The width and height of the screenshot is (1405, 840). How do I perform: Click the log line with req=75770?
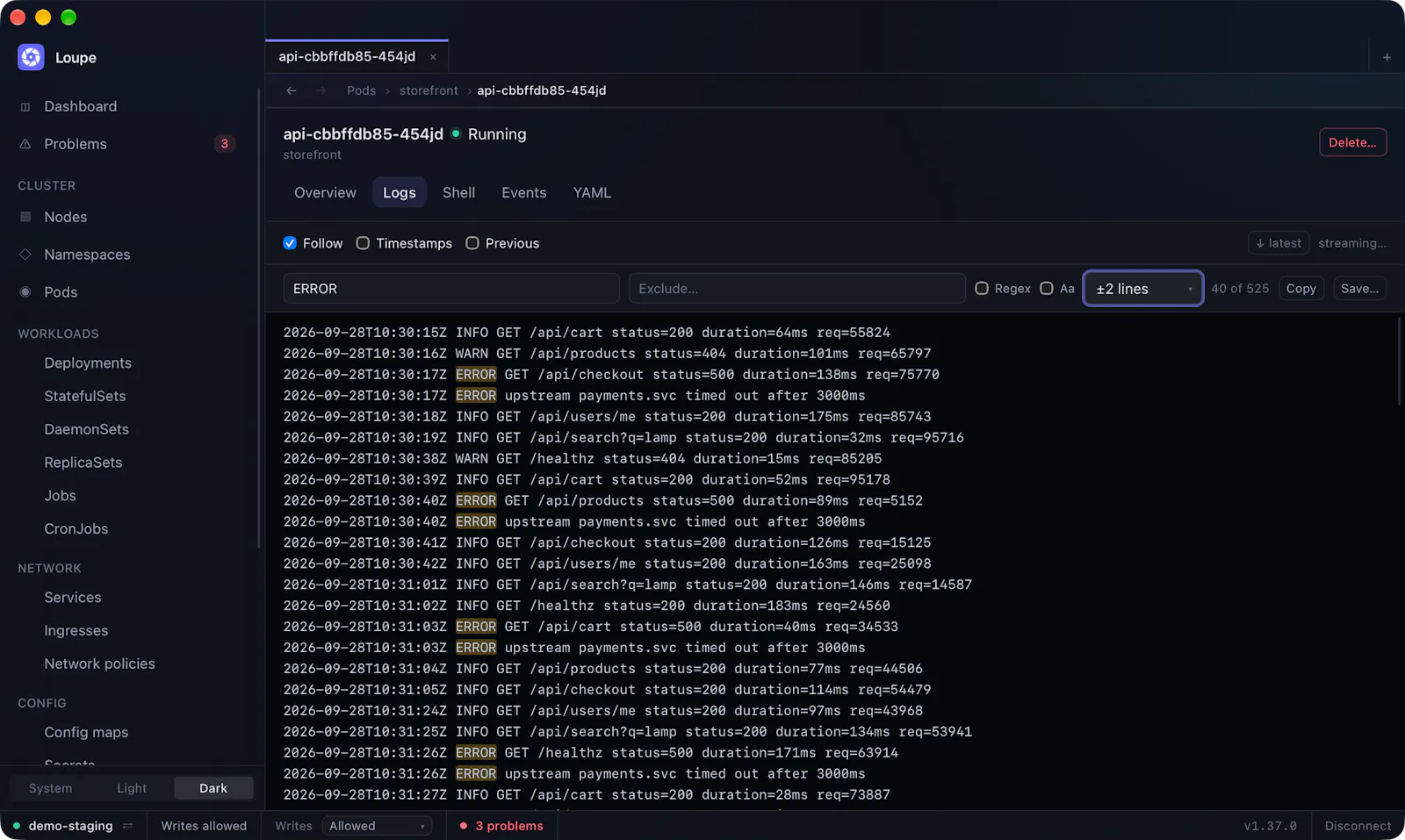(611, 375)
